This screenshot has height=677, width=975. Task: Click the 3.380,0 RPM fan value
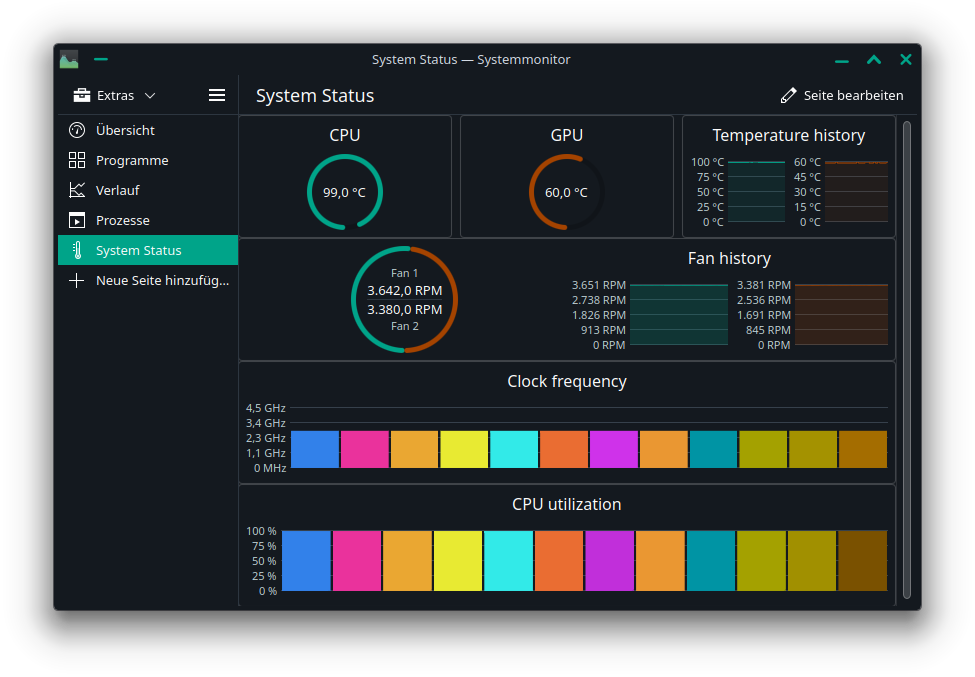coord(405,309)
